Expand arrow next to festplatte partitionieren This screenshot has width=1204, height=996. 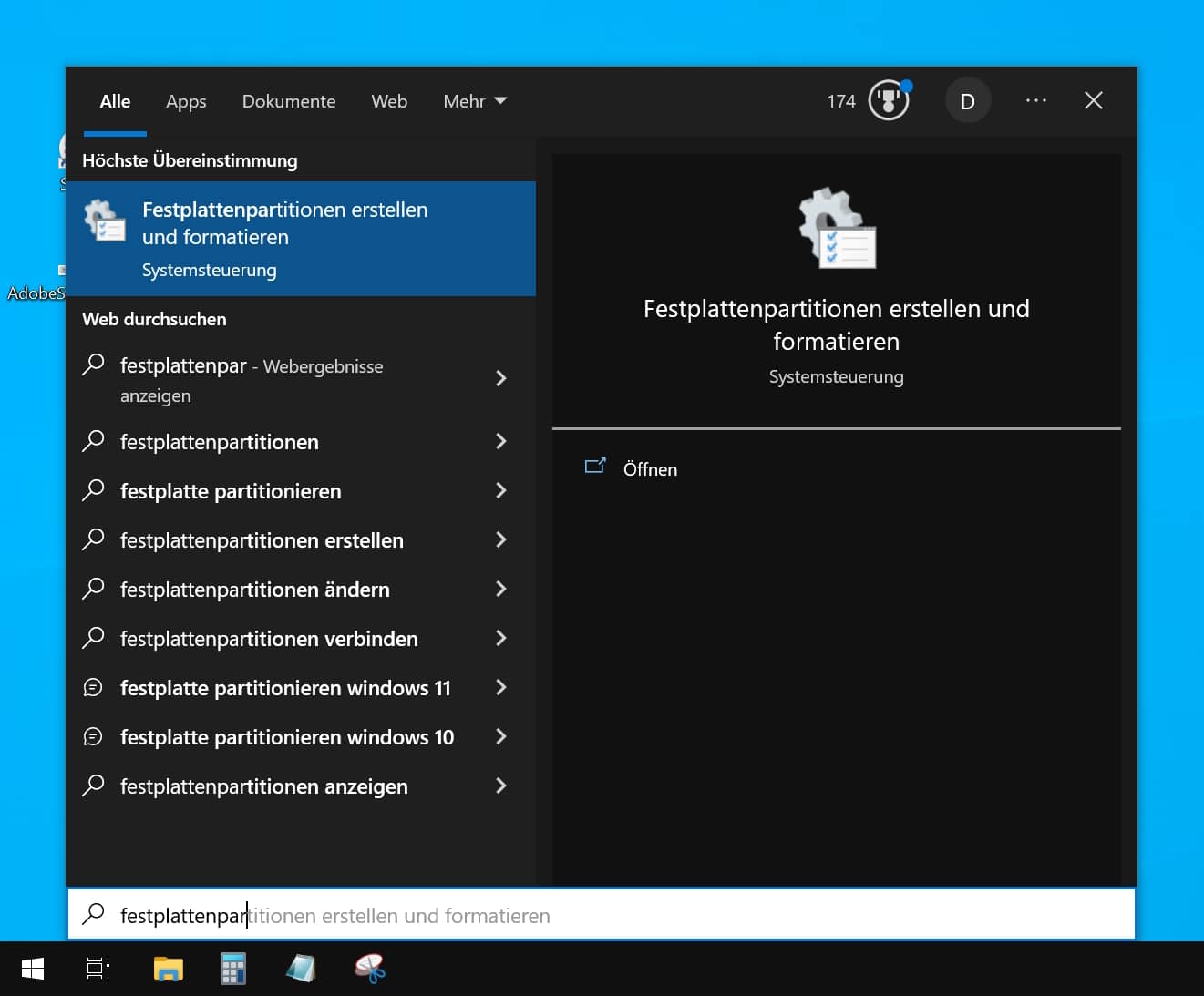[x=500, y=491]
